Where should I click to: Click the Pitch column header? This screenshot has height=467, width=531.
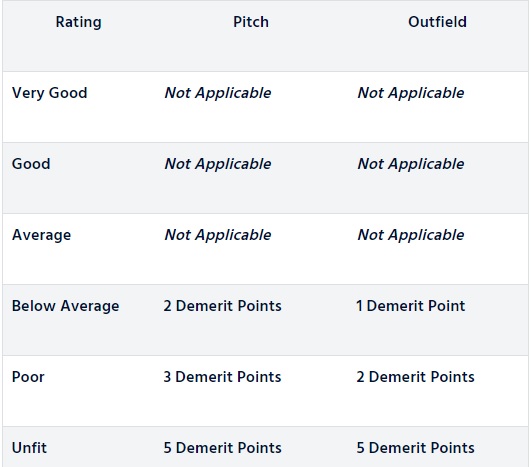(x=251, y=22)
